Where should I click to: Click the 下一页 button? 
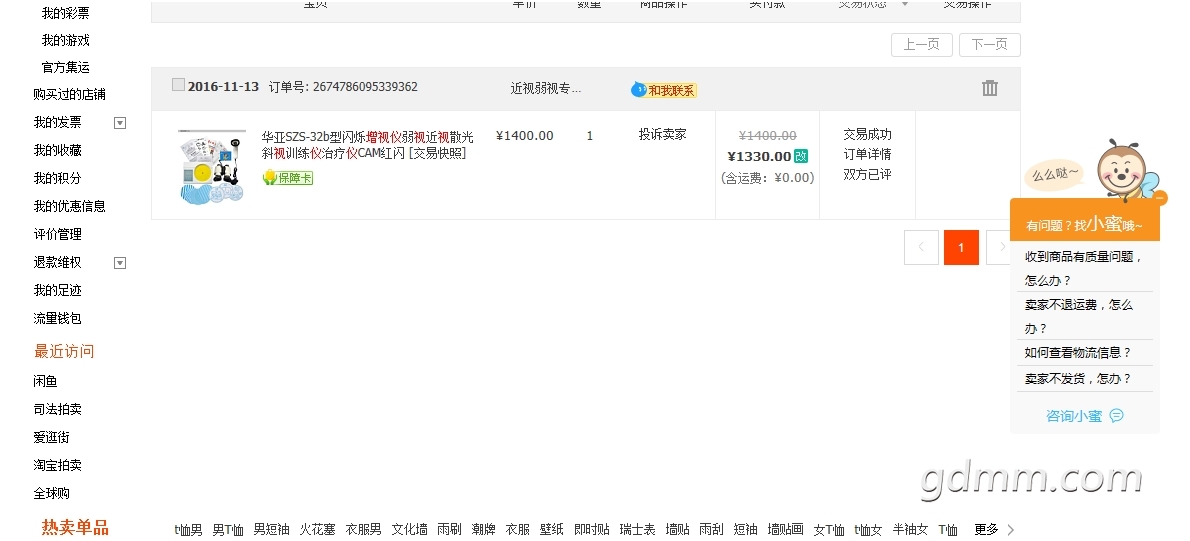coord(989,45)
